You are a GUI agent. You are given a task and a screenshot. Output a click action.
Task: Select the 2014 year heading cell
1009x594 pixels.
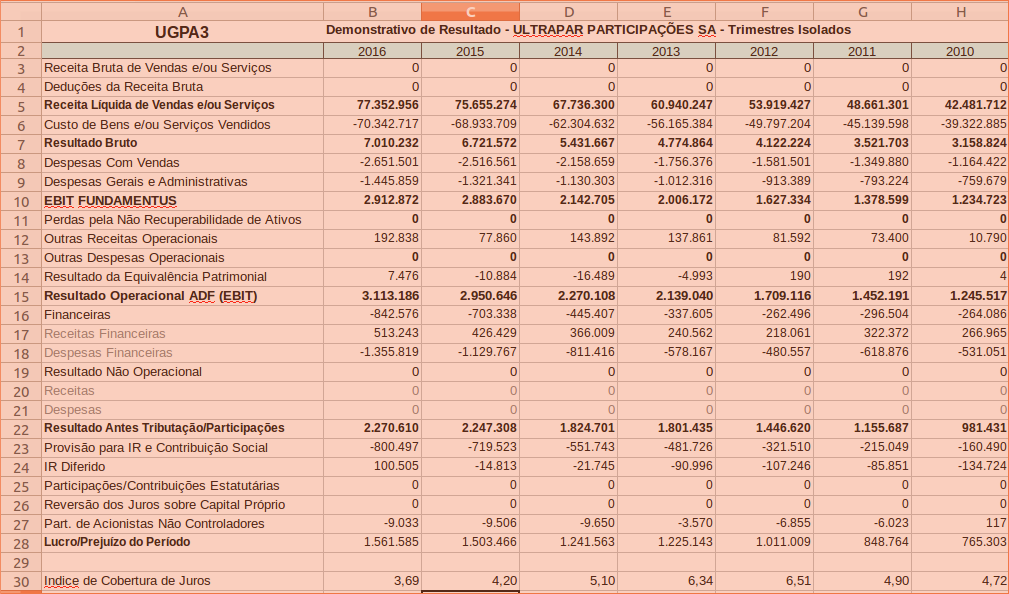tap(568, 51)
